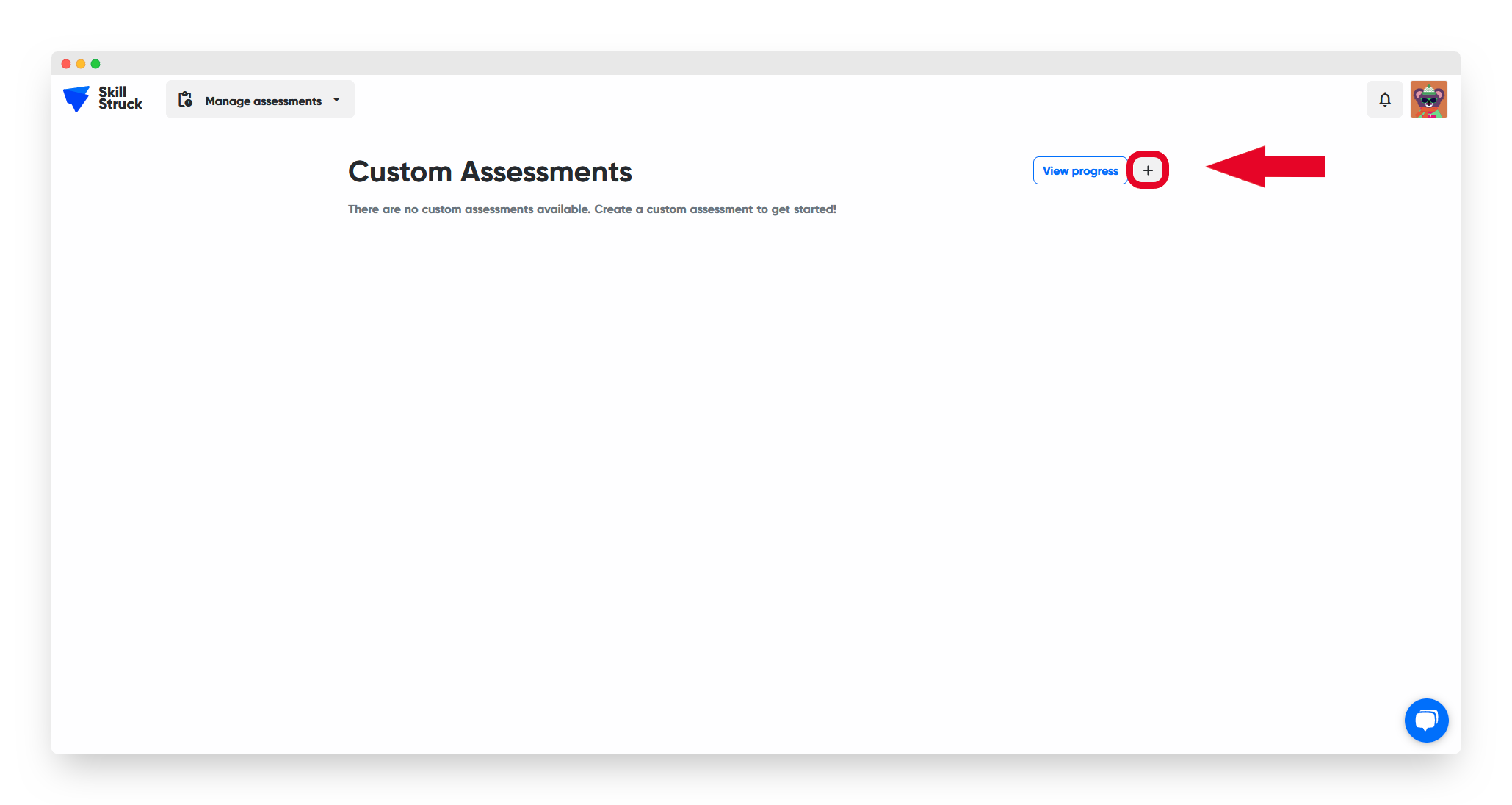The width and height of the screenshot is (1512, 805).
Task: Click the Skill Struck logo
Action: tap(102, 98)
